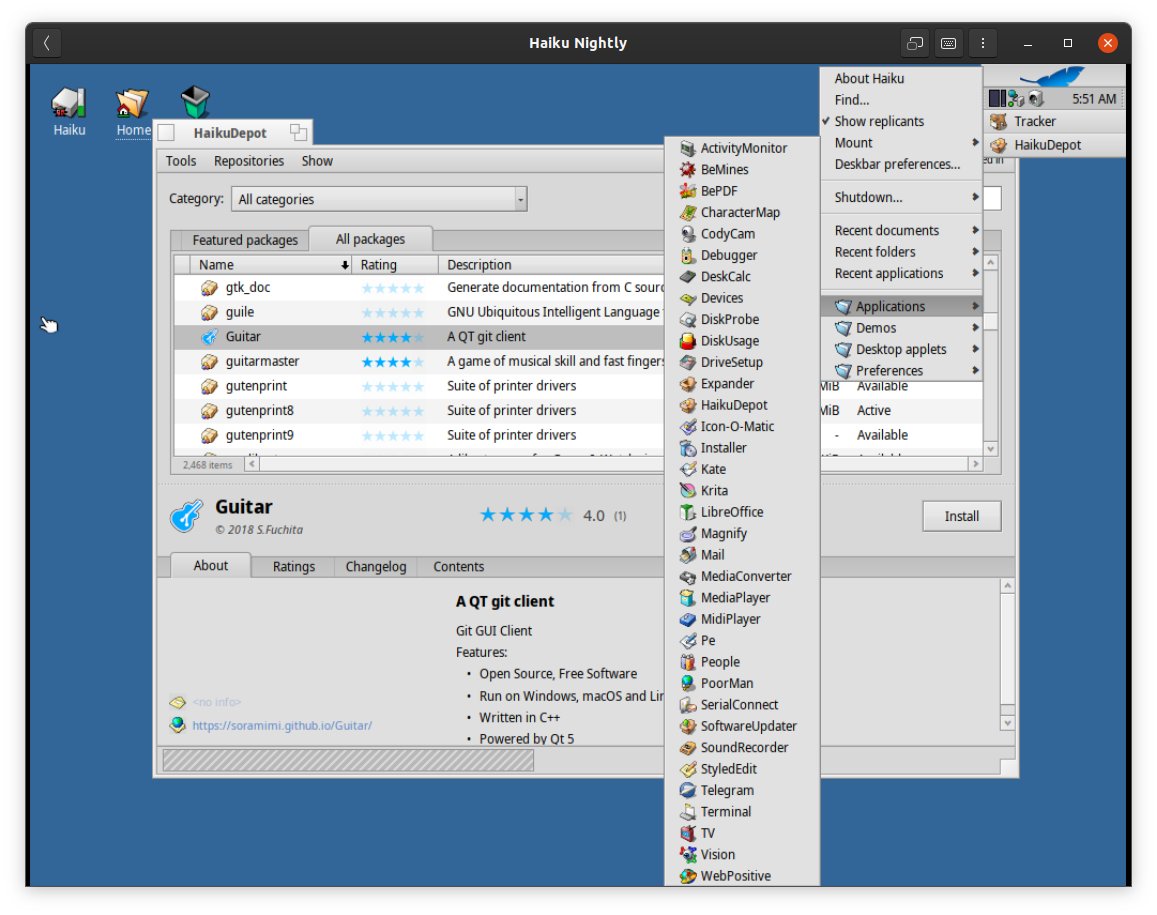This screenshot has width=1157, height=915.
Task: Toggle Show replicants option
Action: 900,121
